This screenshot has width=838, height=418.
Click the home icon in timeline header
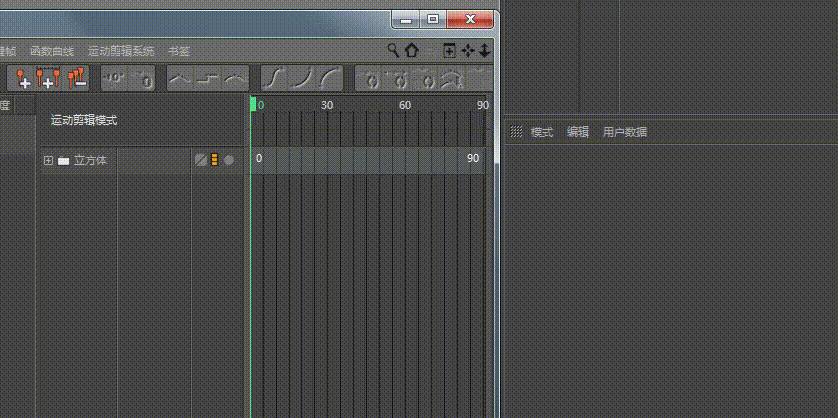tap(411, 50)
